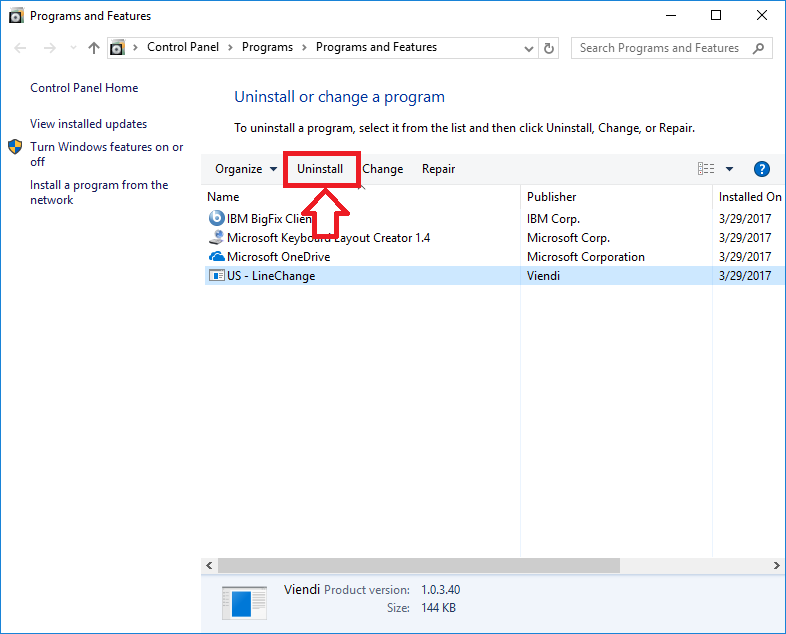Click the horizontal scrollbar thumb
Screen dimensions: 786x634
point(419,565)
